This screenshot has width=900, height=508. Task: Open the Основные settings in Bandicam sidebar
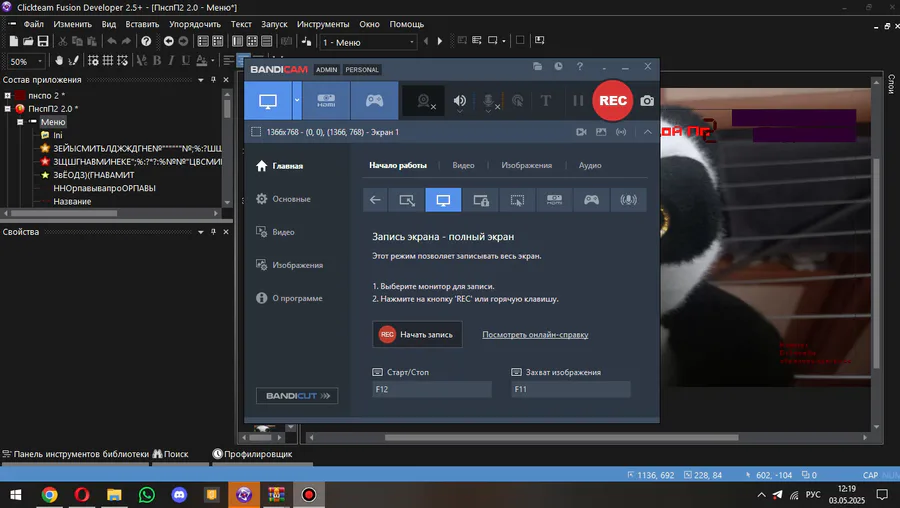coord(284,199)
